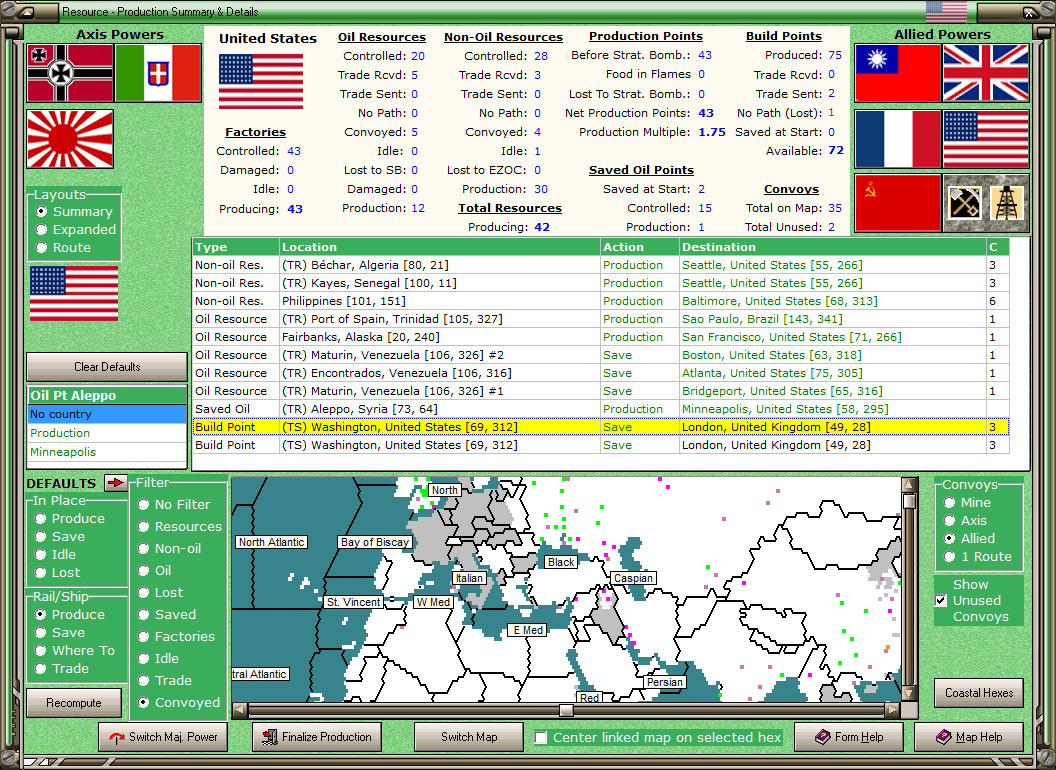Click the Finalize Production button
1056x770 pixels.
(x=317, y=737)
